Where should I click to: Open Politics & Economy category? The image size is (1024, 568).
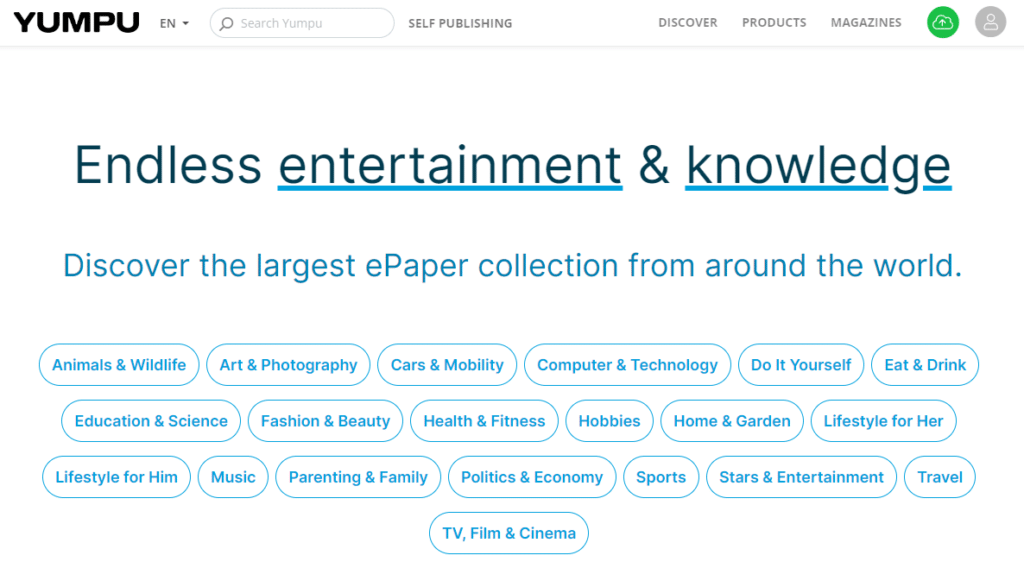pos(532,477)
